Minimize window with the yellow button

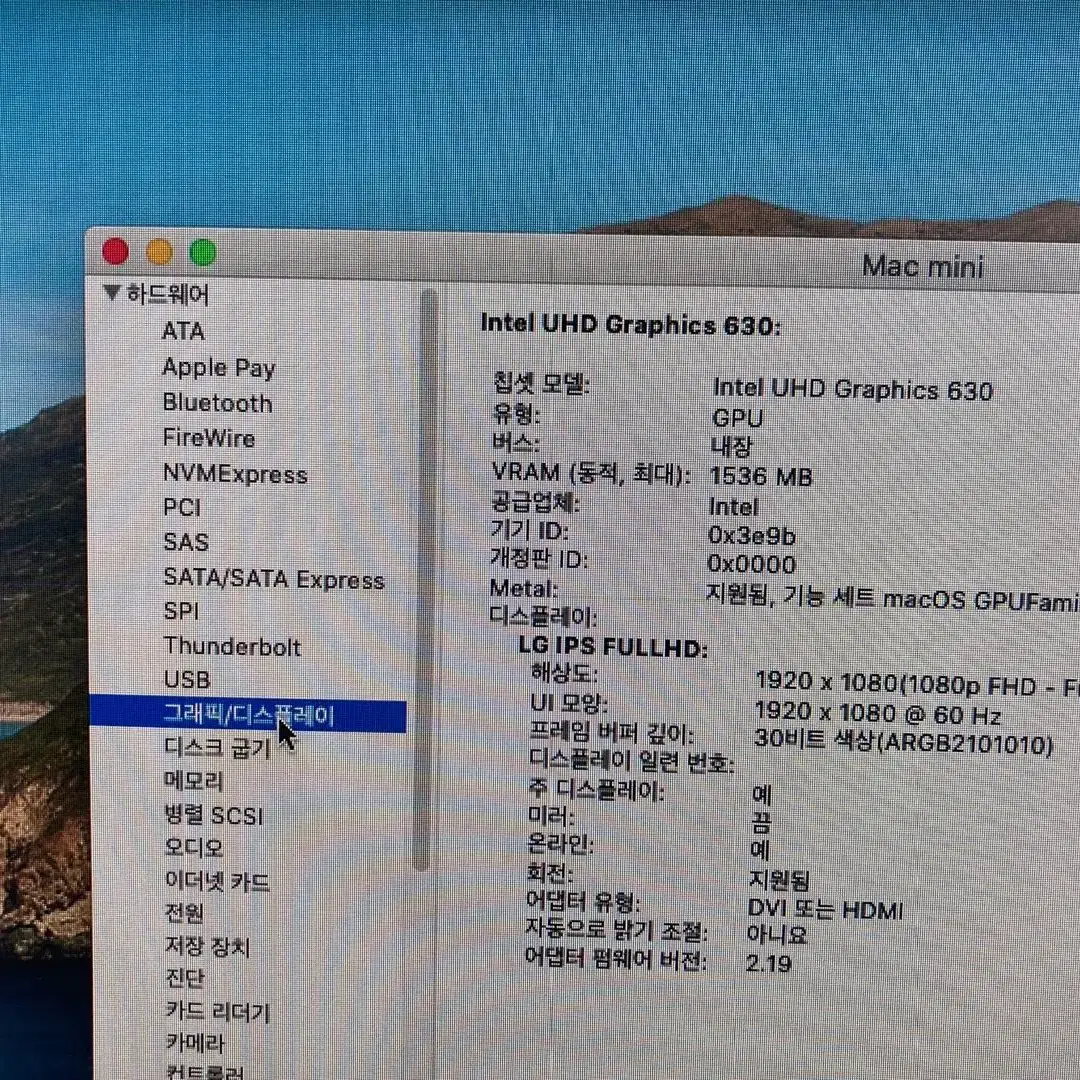[159, 252]
